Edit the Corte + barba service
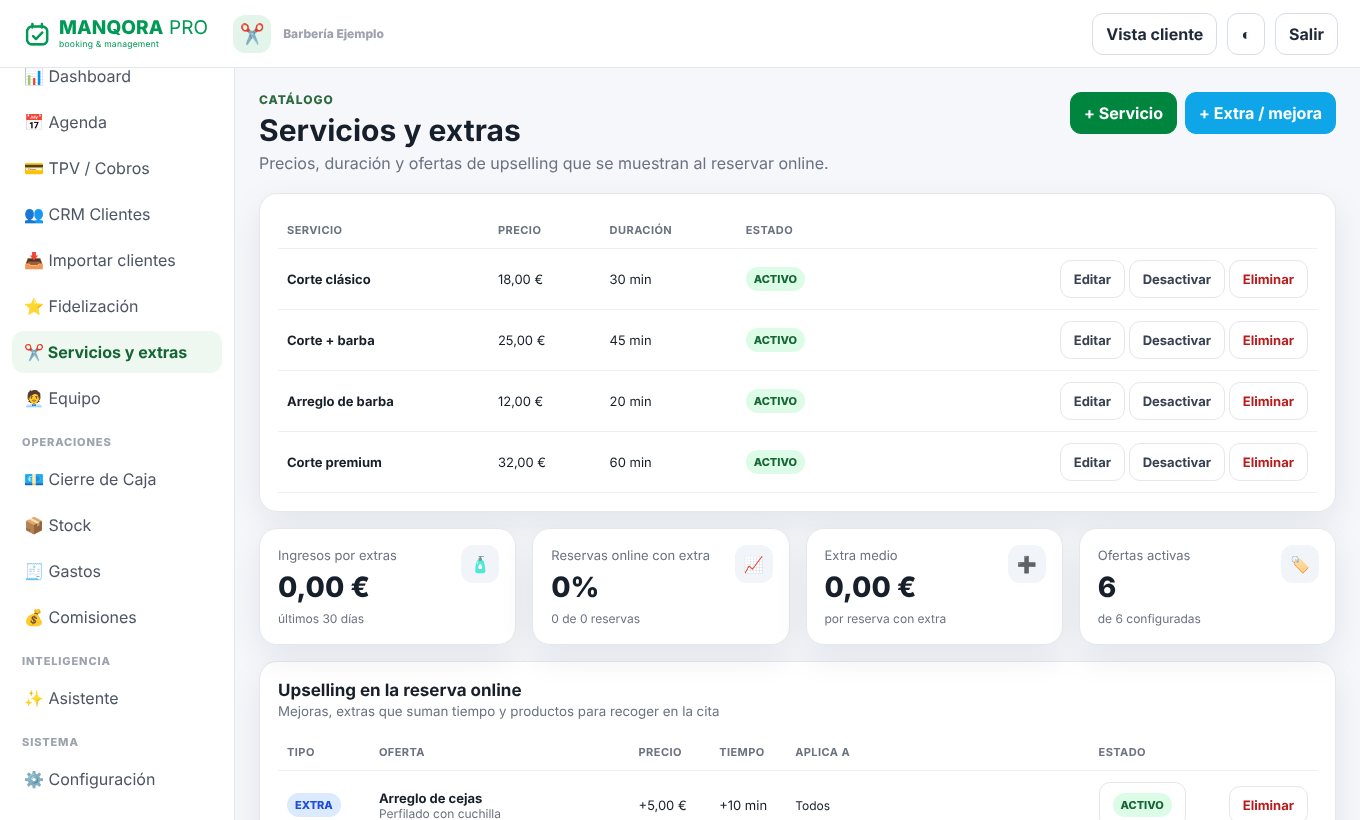 [x=1092, y=340]
